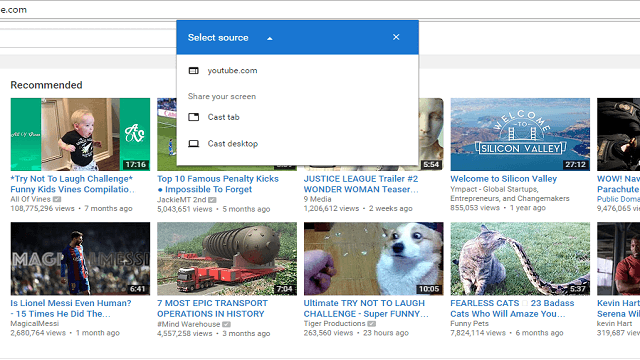Viewport: 640px width, 360px height.
Task: Open the epic transport operations thumbnail
Action: coord(227,258)
